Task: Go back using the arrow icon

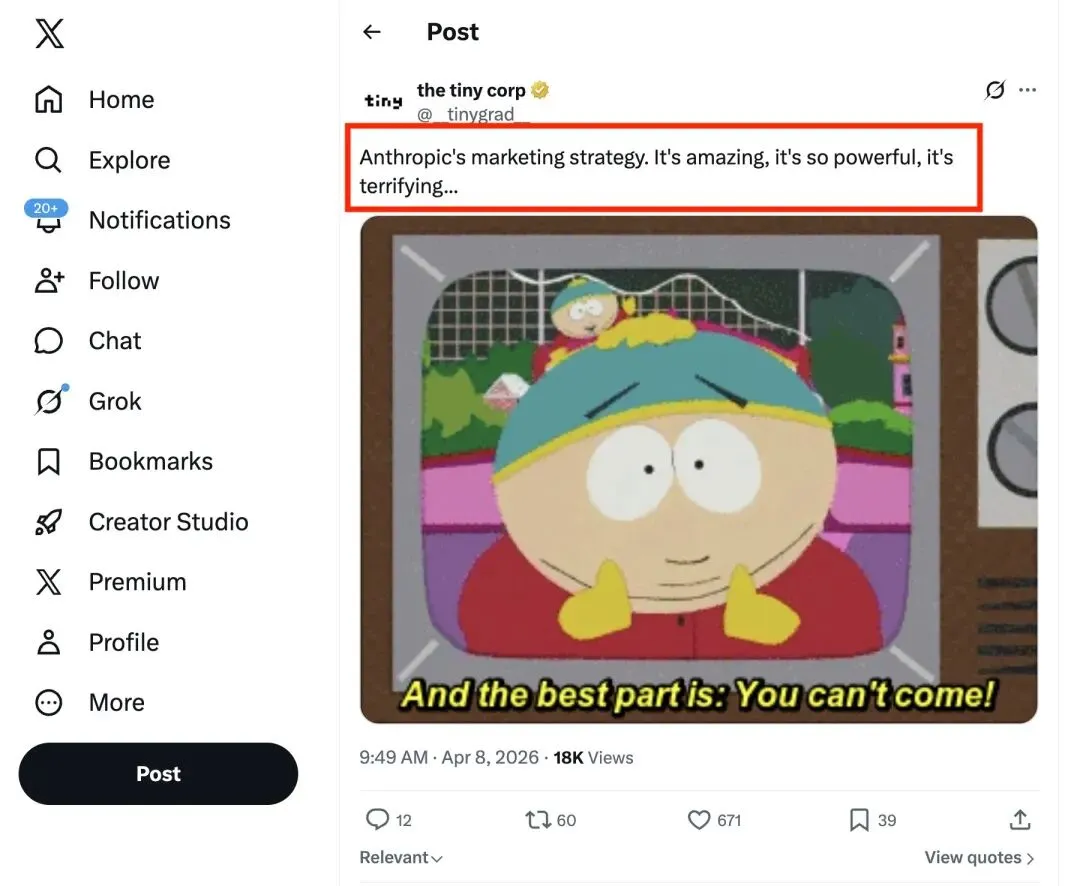Action: (x=372, y=32)
